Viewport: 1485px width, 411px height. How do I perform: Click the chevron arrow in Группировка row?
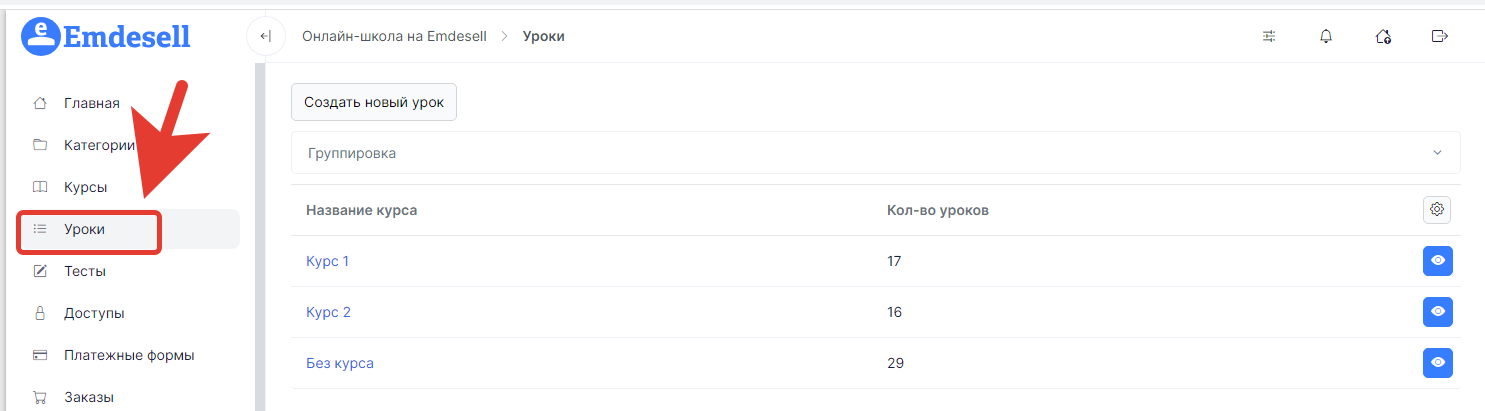click(1437, 153)
